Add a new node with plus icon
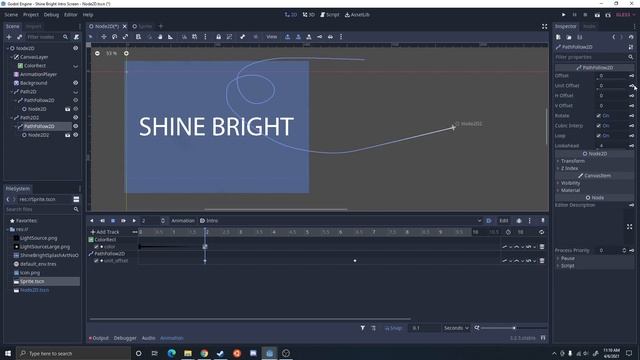Image resolution: width=640 pixels, height=360 pixels. (9, 37)
